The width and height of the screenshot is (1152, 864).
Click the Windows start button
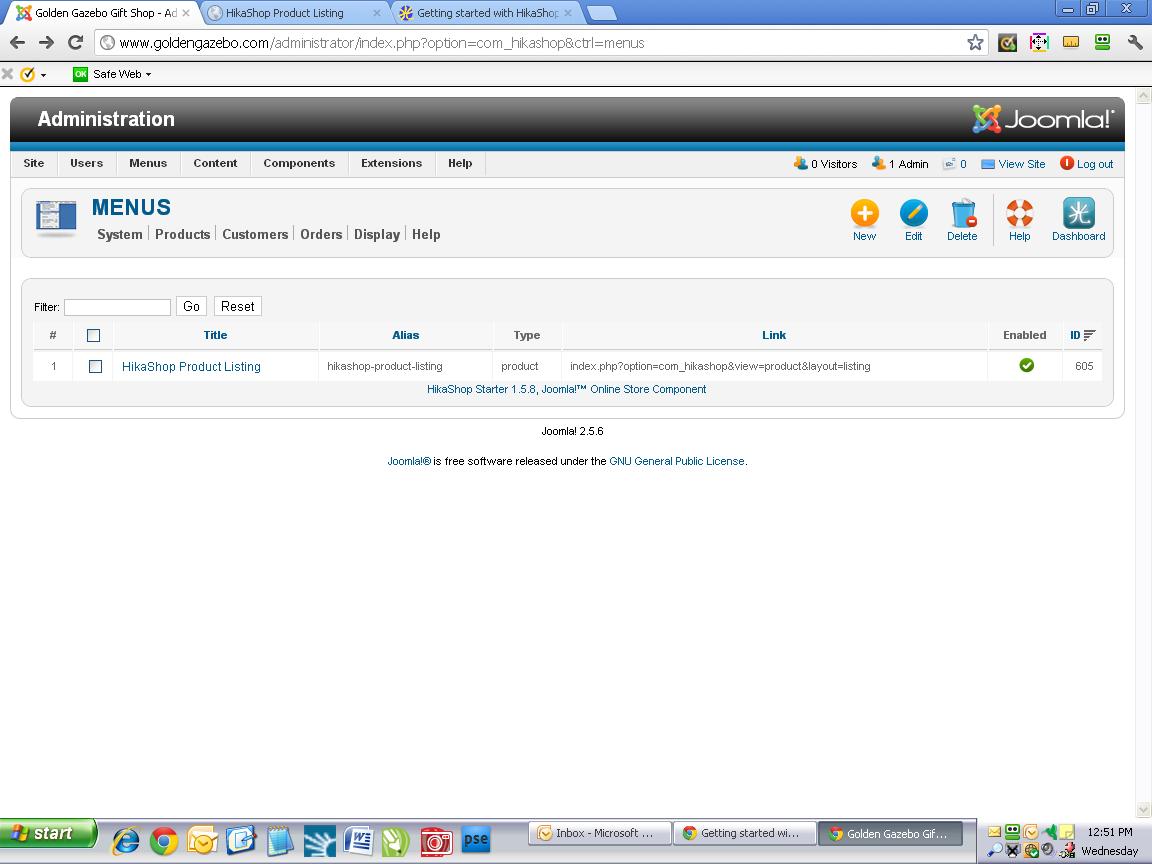click(48, 833)
